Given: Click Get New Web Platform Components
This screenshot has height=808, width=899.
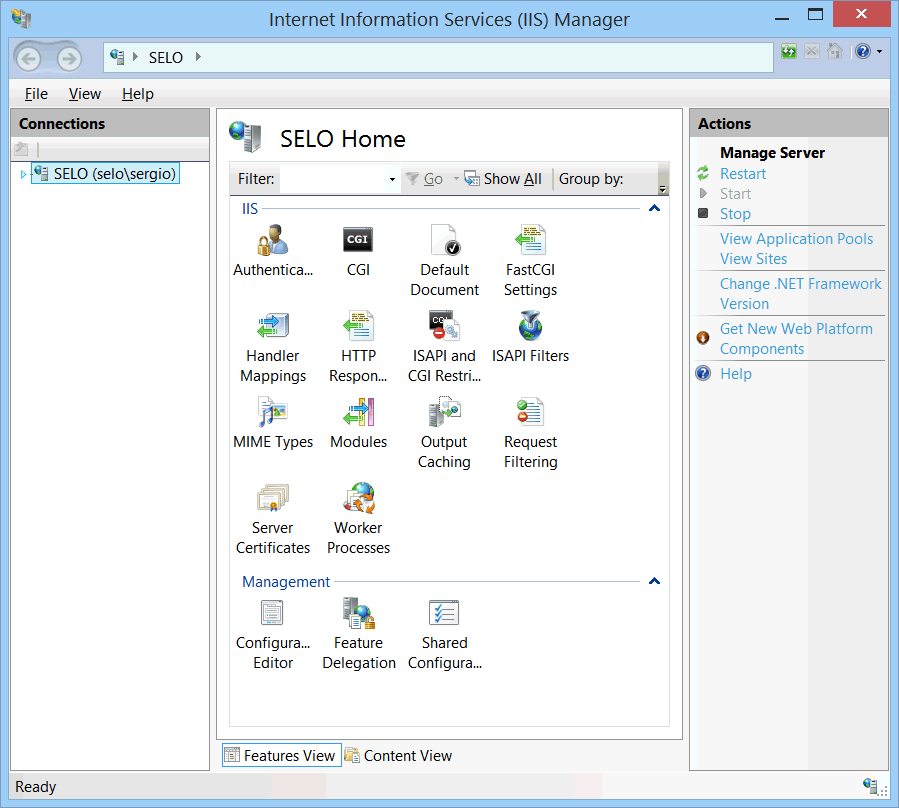Looking at the screenshot, I should [x=796, y=338].
